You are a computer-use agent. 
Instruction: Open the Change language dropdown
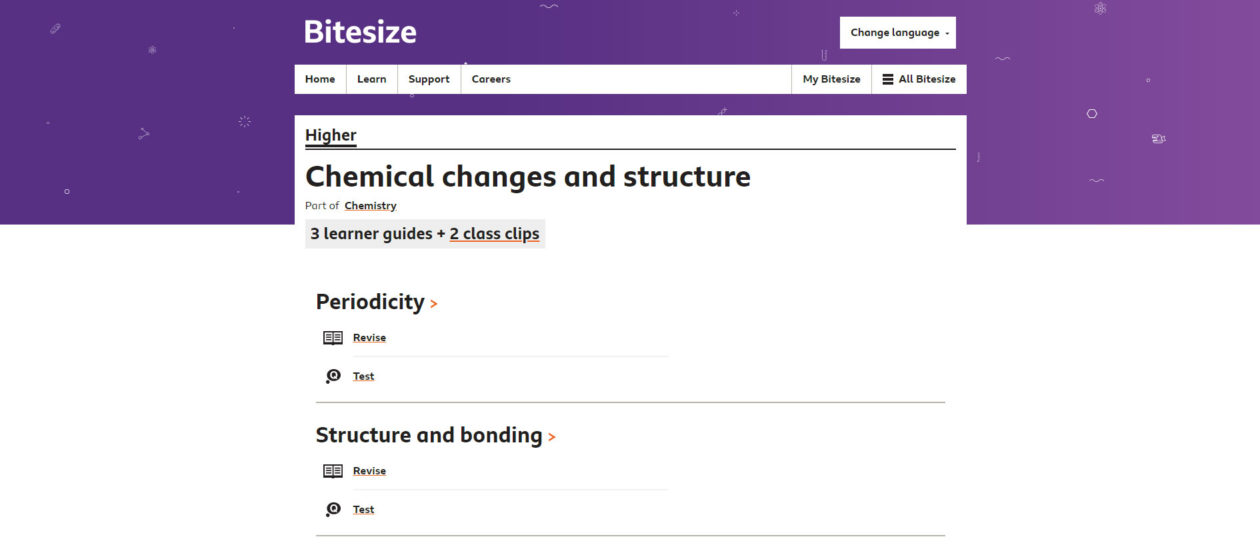(898, 33)
